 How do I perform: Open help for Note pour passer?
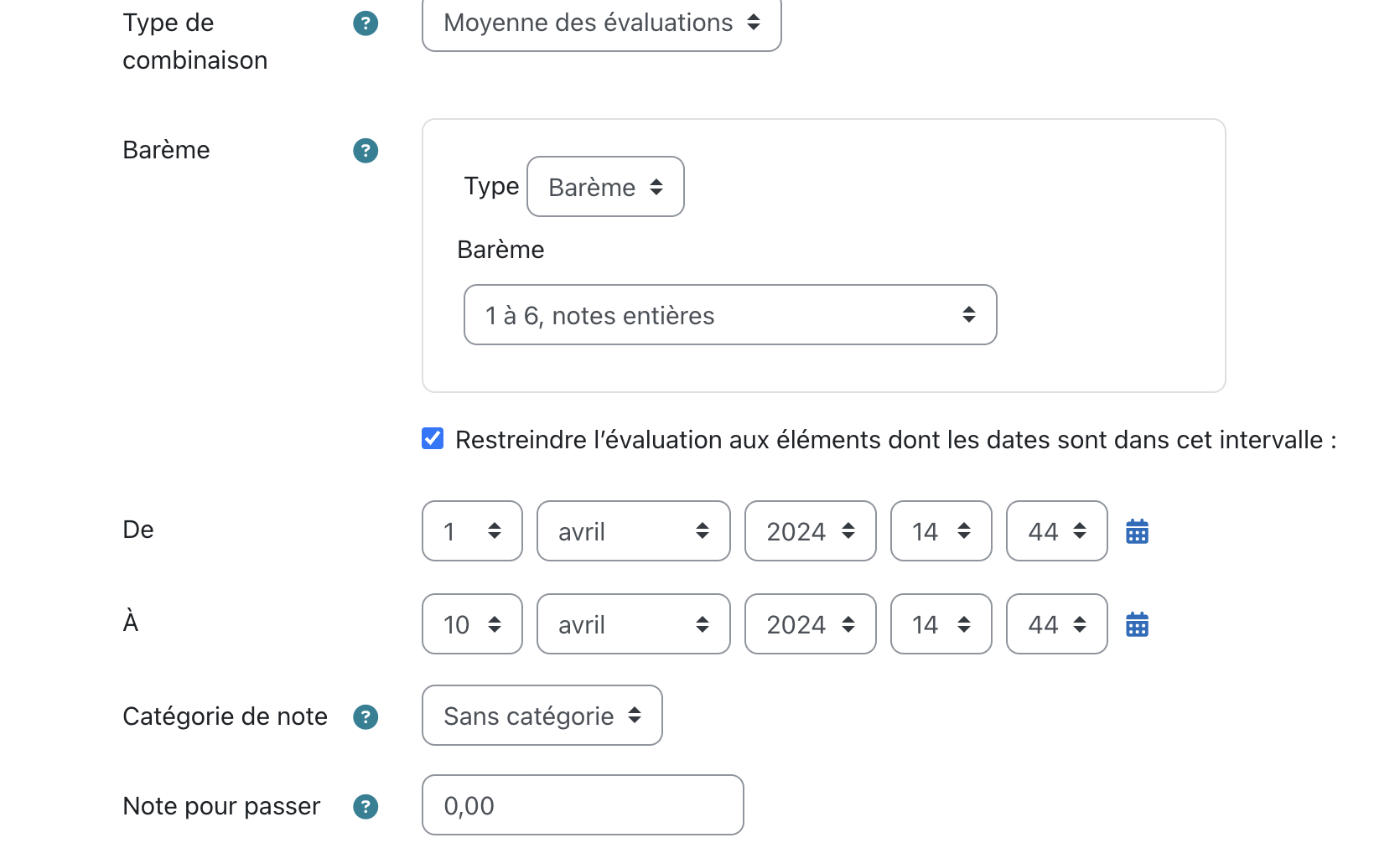coord(366,807)
